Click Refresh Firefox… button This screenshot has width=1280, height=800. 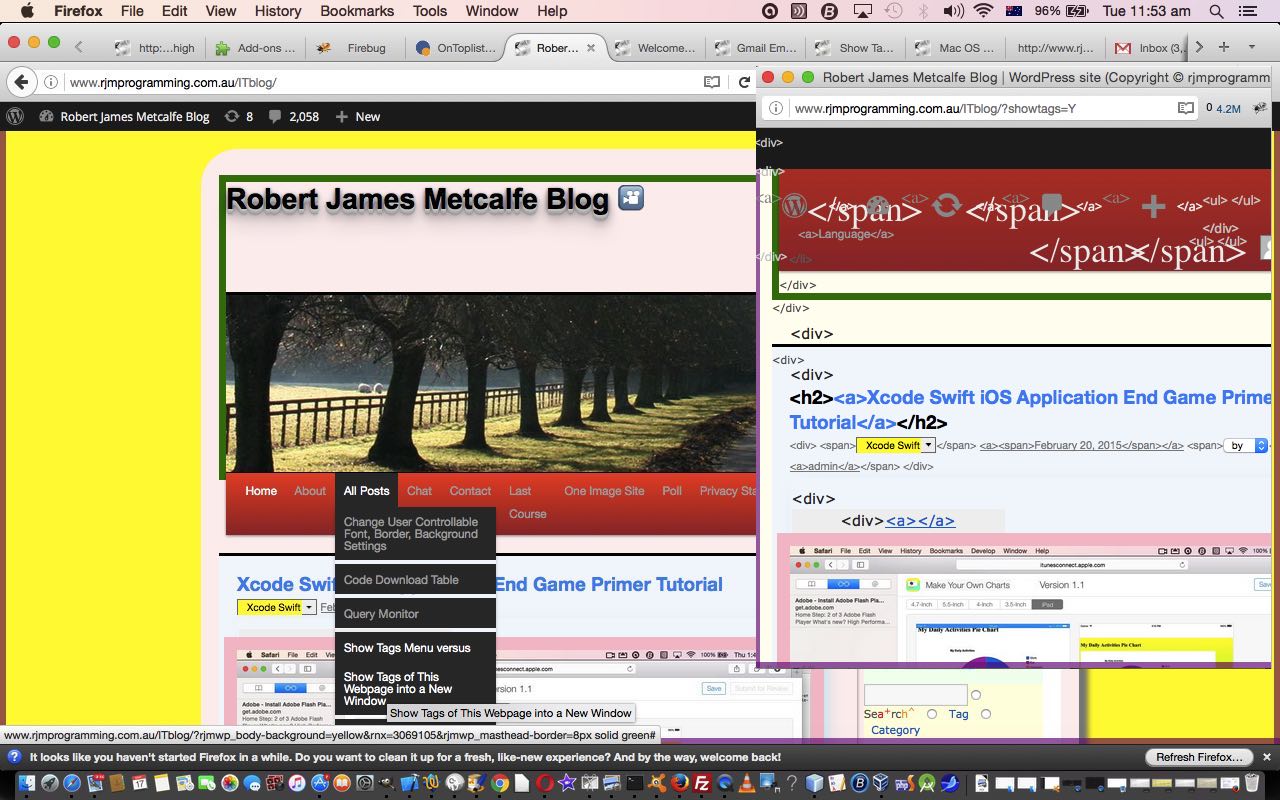tap(1199, 757)
